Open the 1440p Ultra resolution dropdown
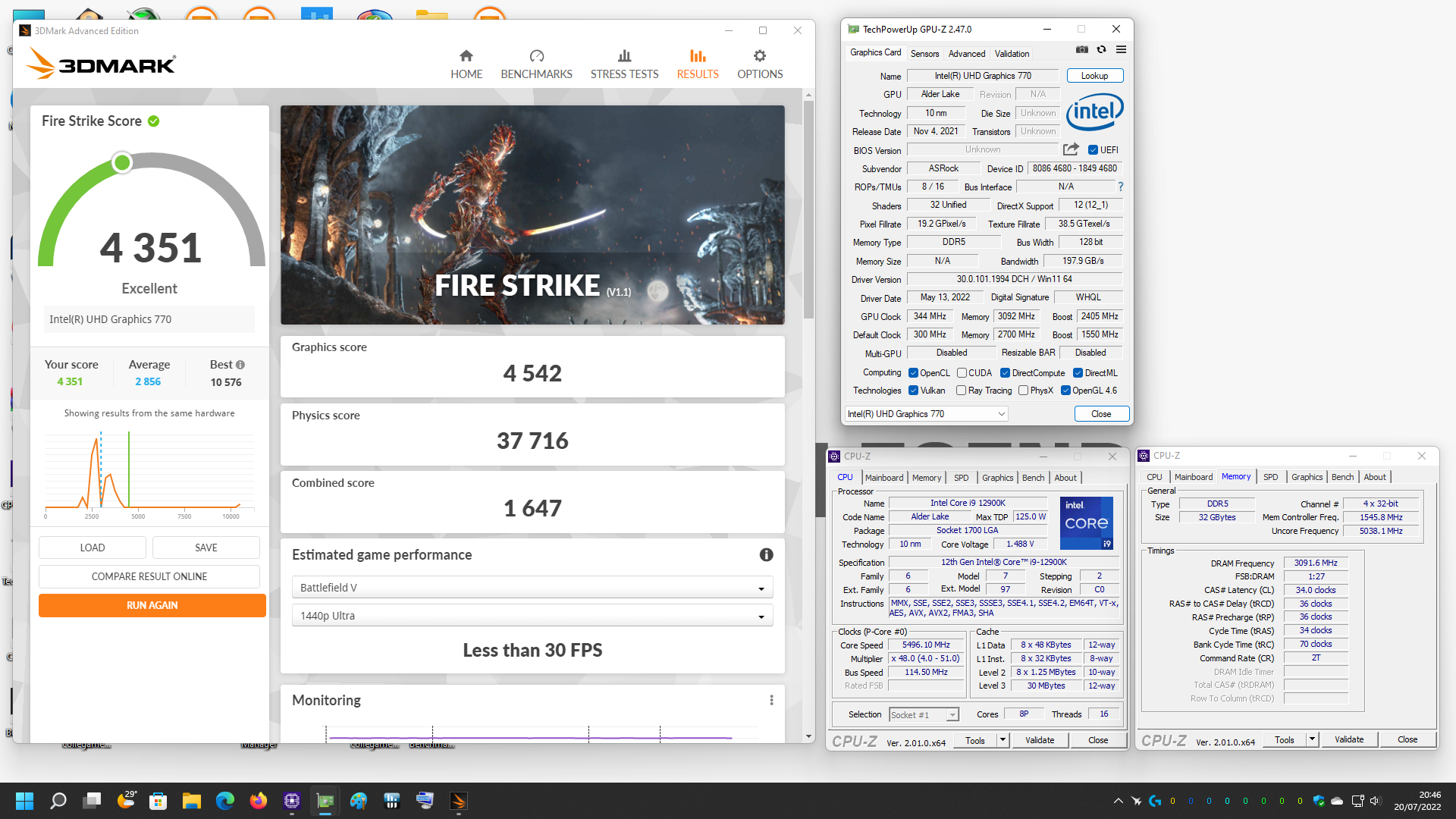 tap(532, 616)
